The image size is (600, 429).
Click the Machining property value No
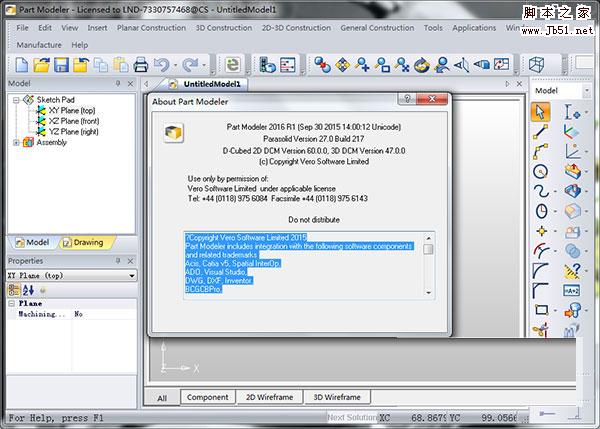tap(78, 314)
